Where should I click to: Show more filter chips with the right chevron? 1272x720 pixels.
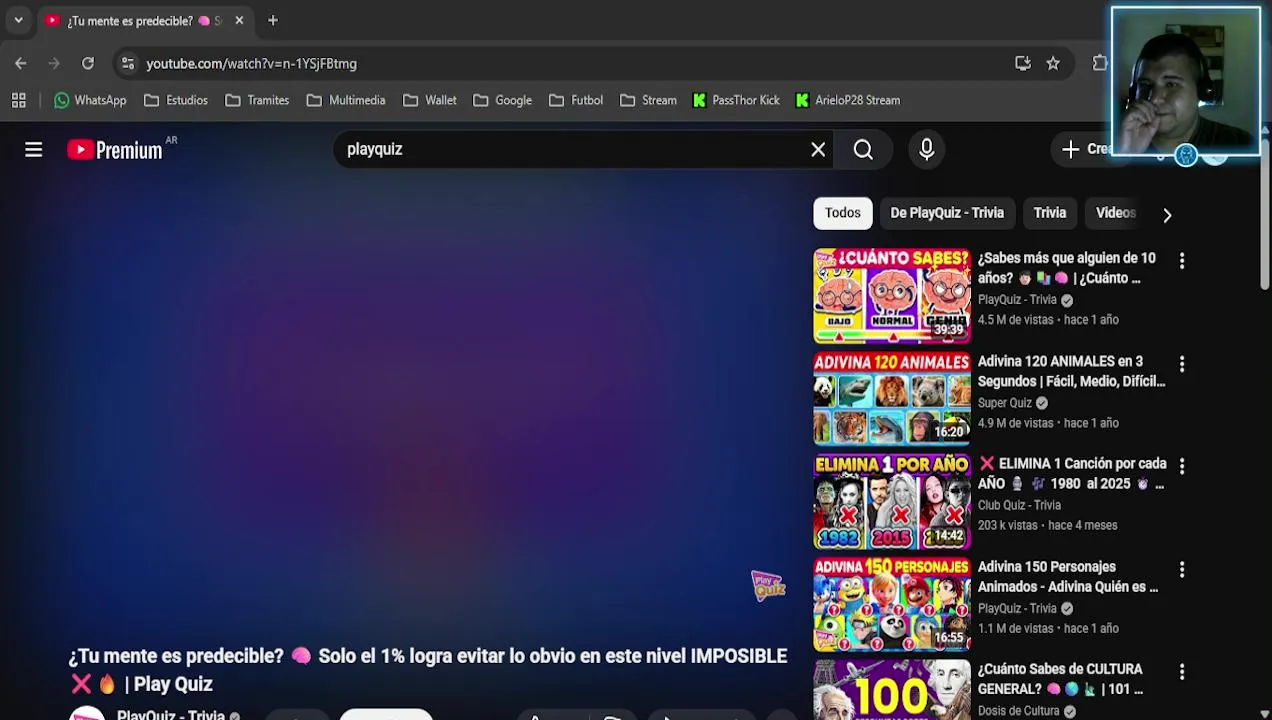point(1167,214)
